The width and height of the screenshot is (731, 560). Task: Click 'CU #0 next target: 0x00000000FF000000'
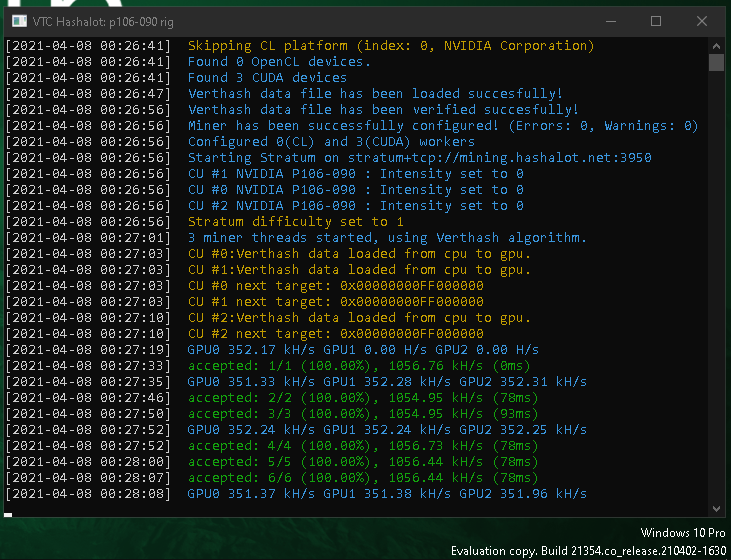[335, 285]
